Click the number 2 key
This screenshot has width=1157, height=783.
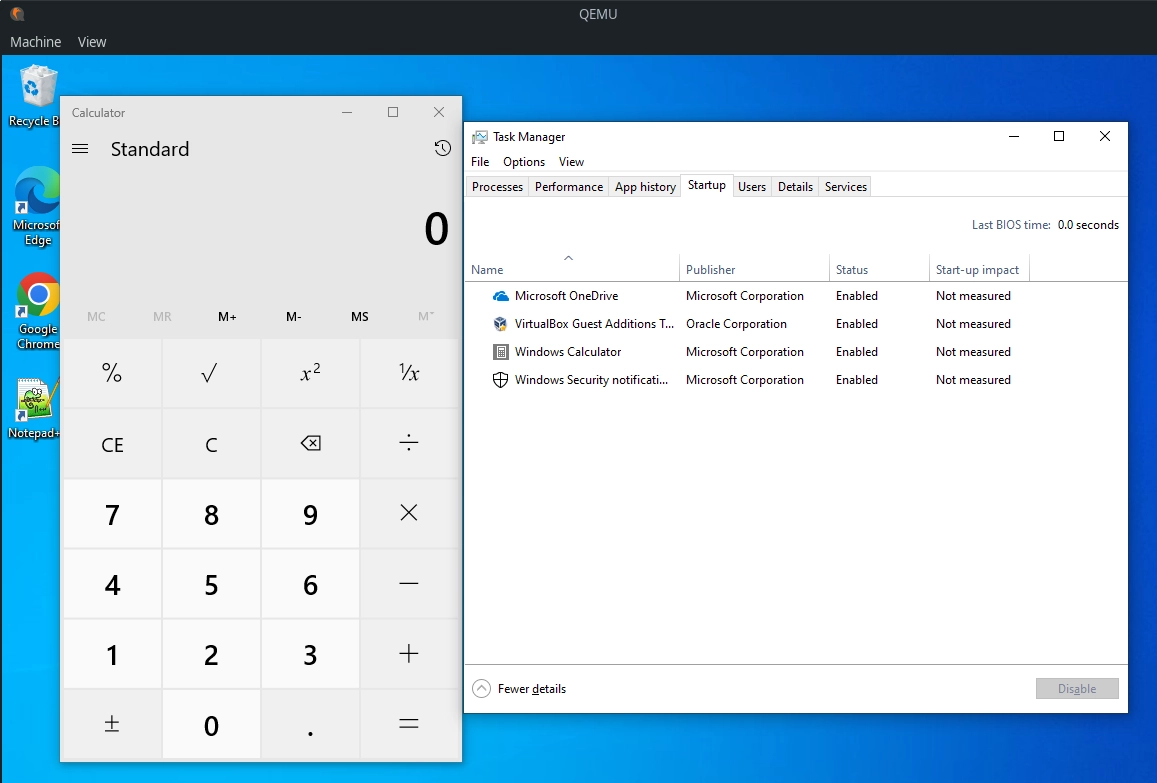point(211,654)
